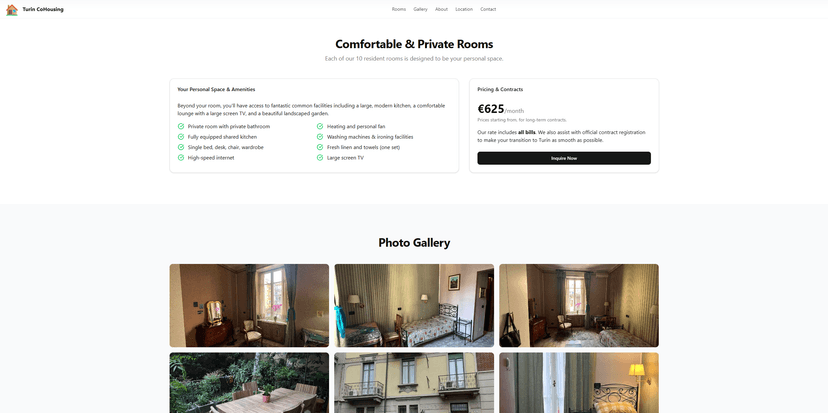Select About in the navigation bar
The height and width of the screenshot is (413, 828).
(x=441, y=9)
